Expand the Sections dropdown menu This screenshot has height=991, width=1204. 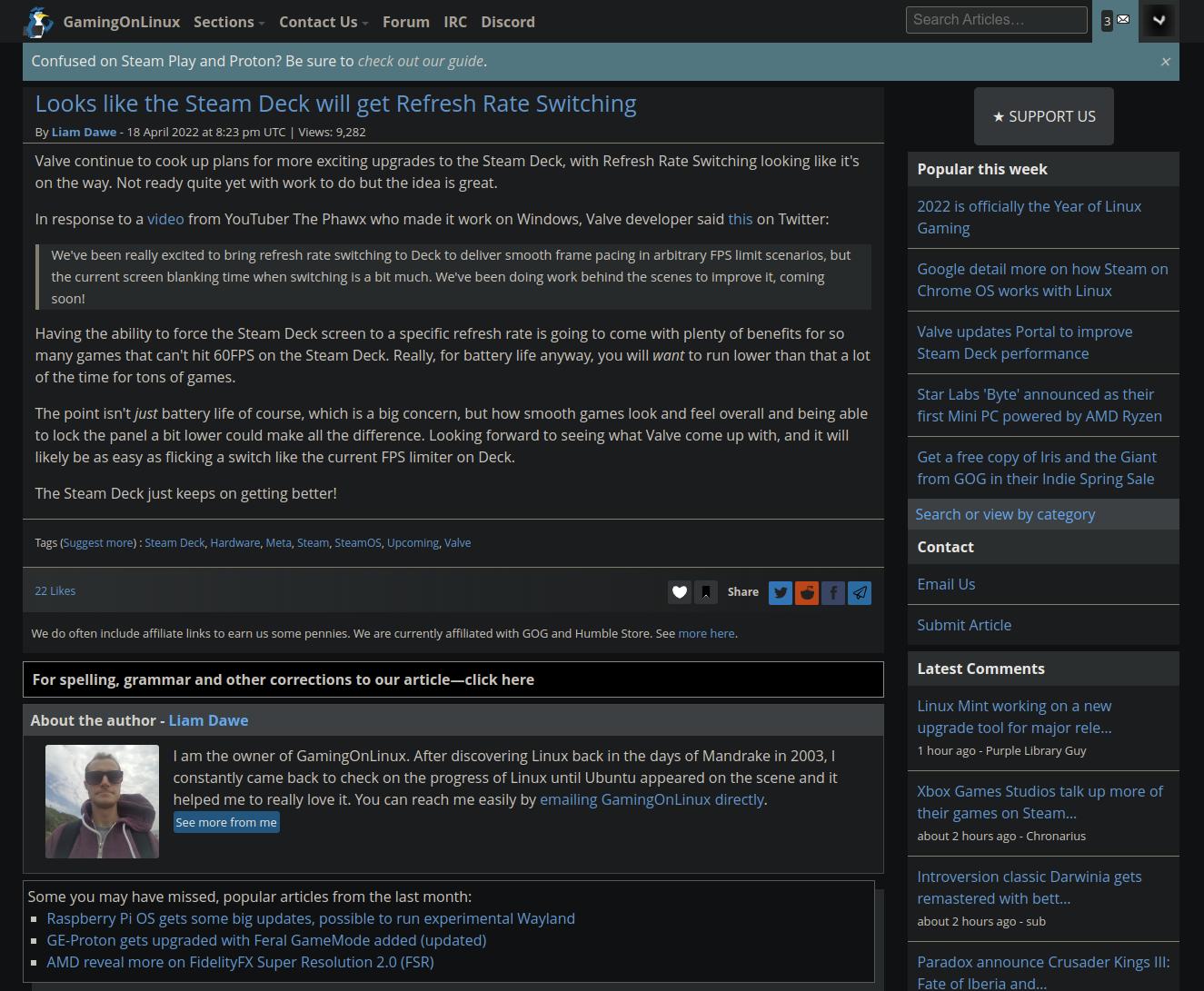coord(229,22)
